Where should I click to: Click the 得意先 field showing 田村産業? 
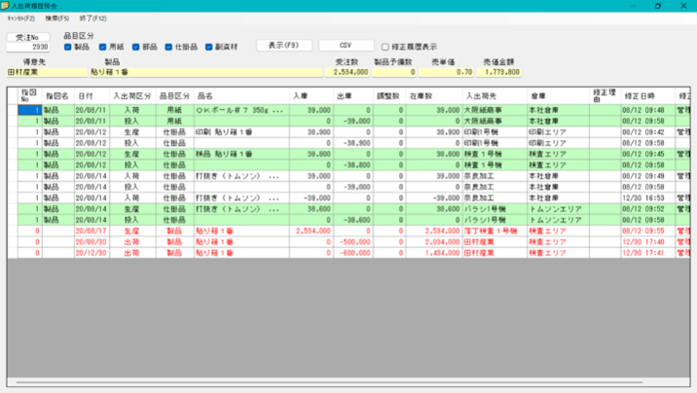click(47, 72)
